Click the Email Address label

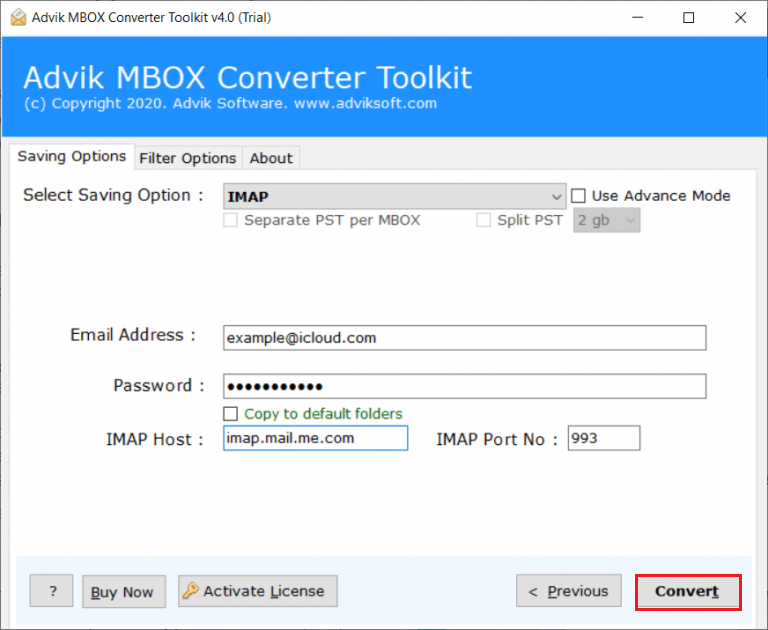click(x=132, y=335)
